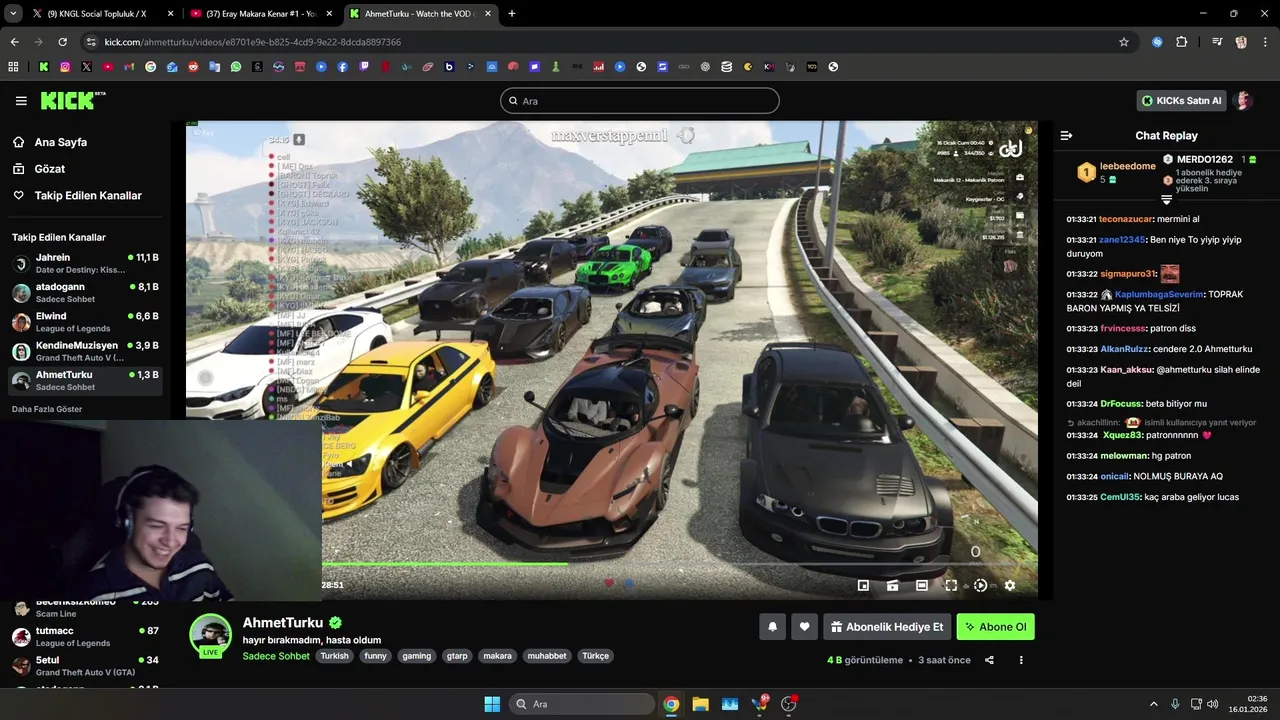Viewport: 1280px width, 720px height.
Task: Open the Kick bookmark in bookmarks bar
Action: tap(44, 67)
